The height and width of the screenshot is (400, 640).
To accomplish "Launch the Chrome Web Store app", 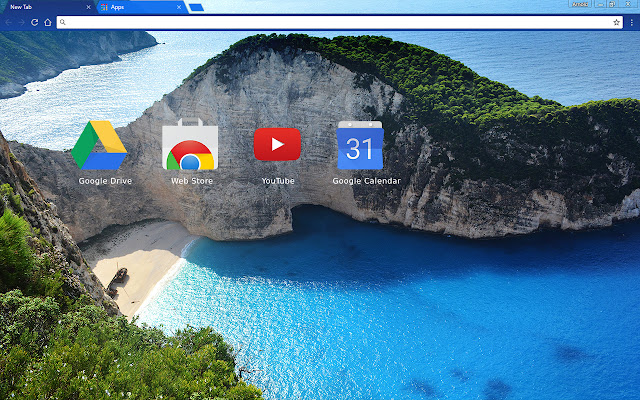I will point(190,146).
